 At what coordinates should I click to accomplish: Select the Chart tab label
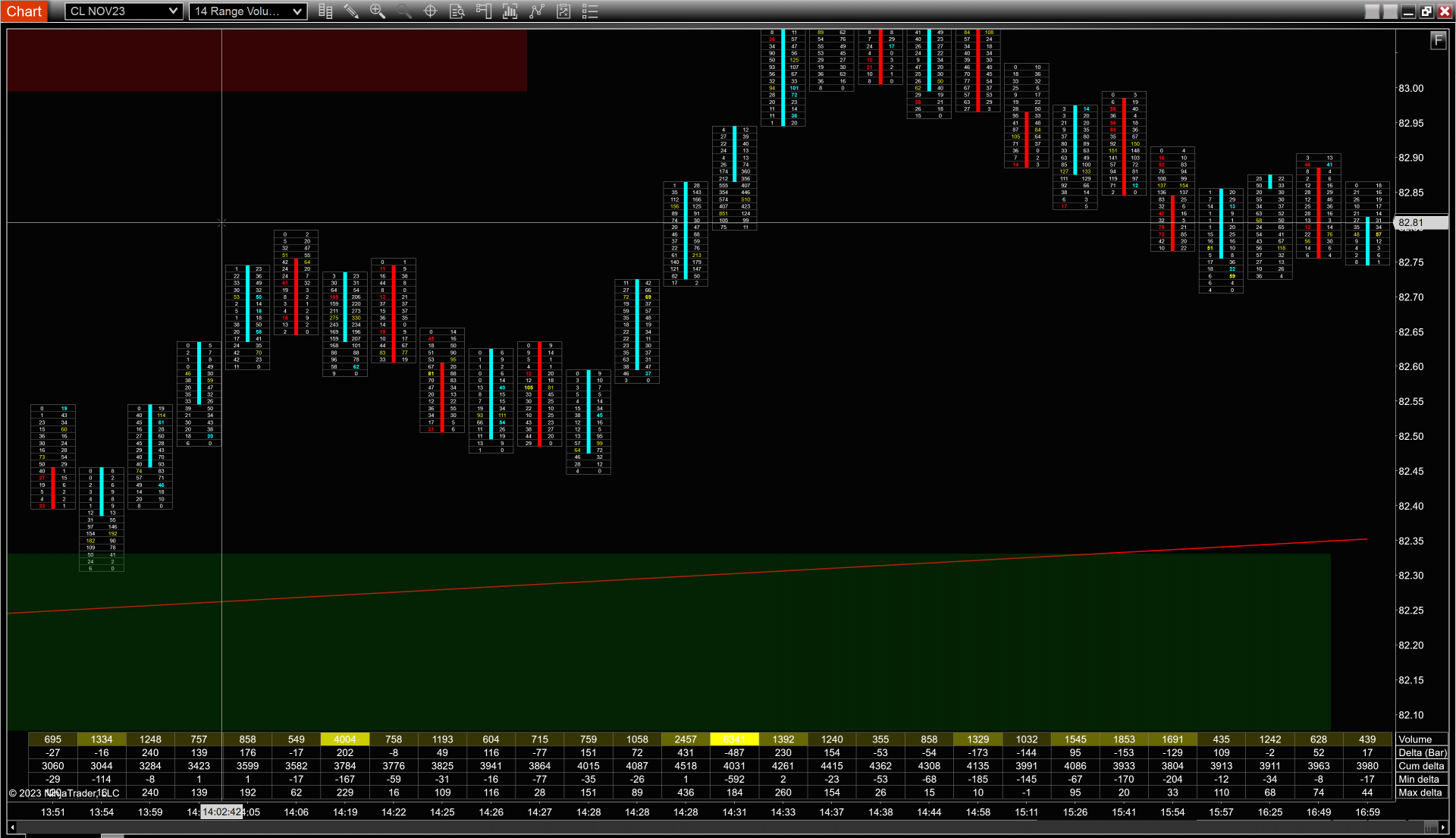[x=24, y=11]
